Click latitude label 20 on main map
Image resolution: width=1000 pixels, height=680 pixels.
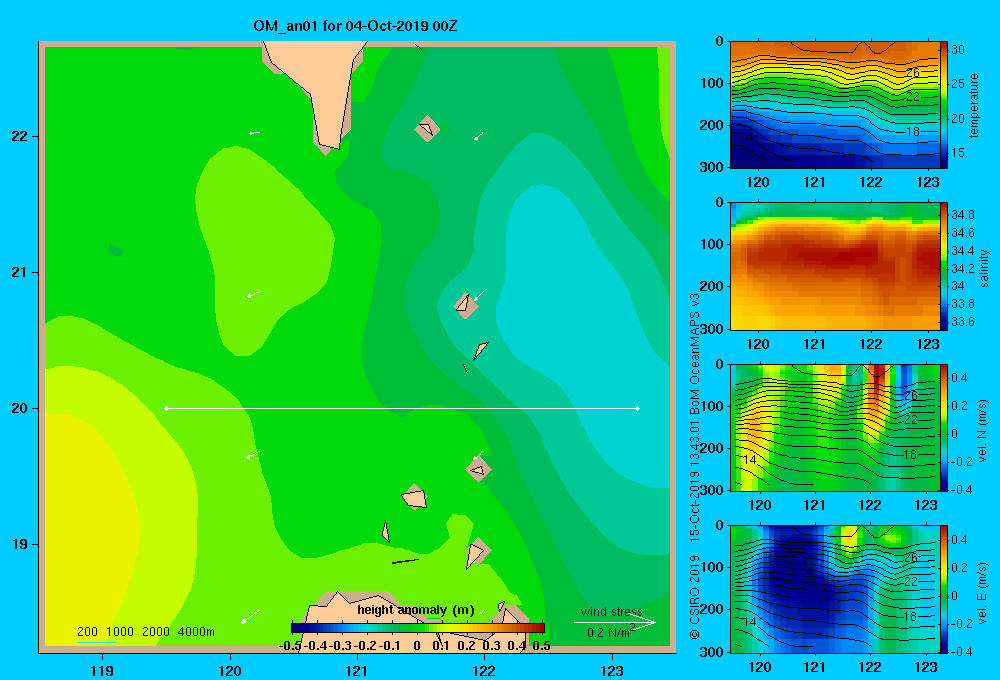19,408
